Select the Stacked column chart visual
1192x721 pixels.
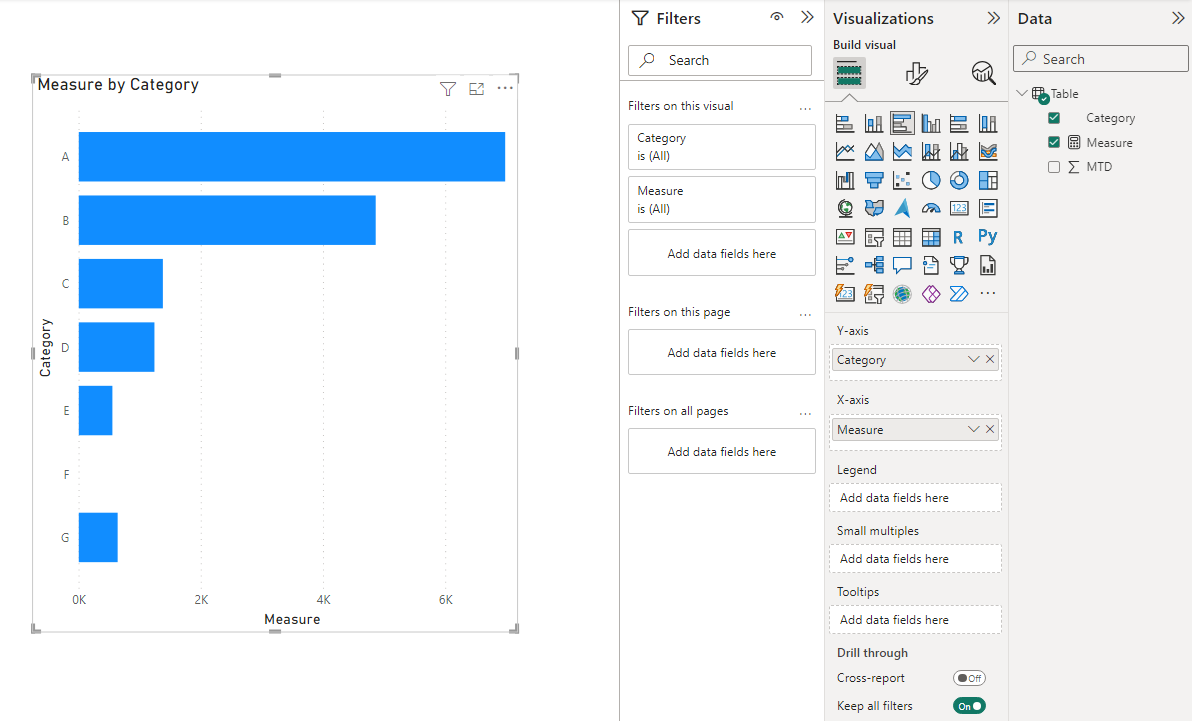tap(873, 123)
